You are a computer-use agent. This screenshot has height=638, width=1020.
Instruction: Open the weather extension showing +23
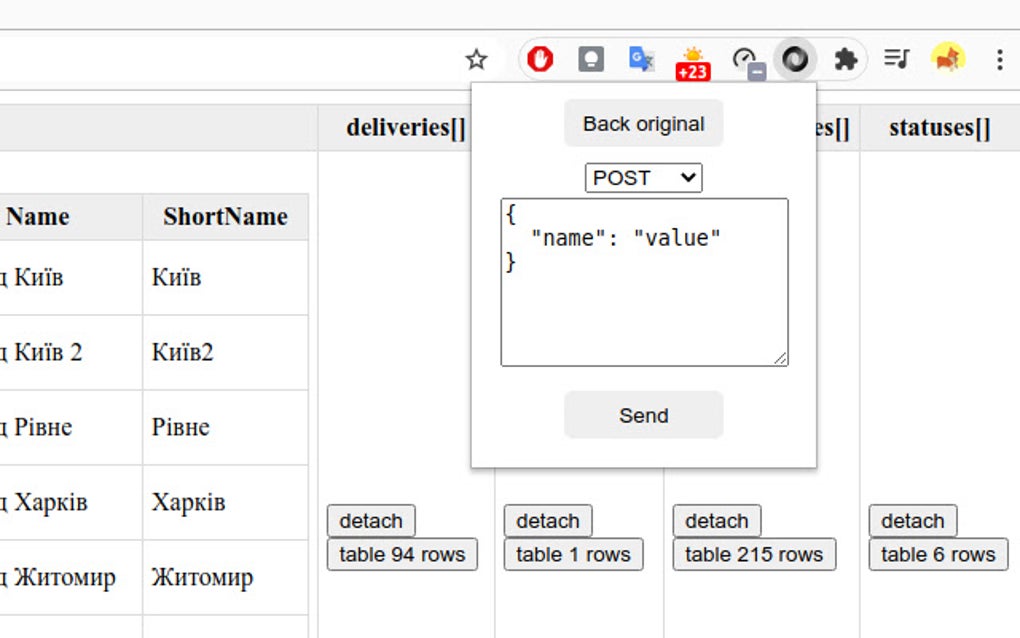[x=693, y=63]
